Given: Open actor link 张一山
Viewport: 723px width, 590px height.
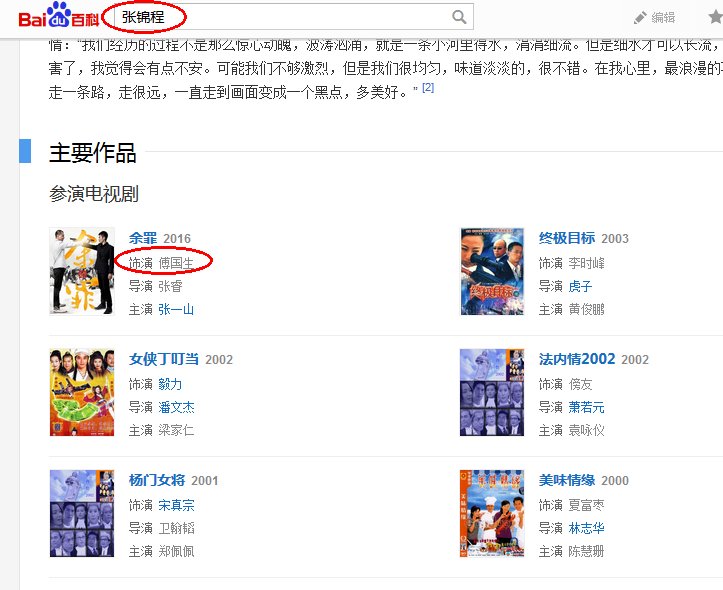Looking at the screenshot, I should [x=176, y=309].
